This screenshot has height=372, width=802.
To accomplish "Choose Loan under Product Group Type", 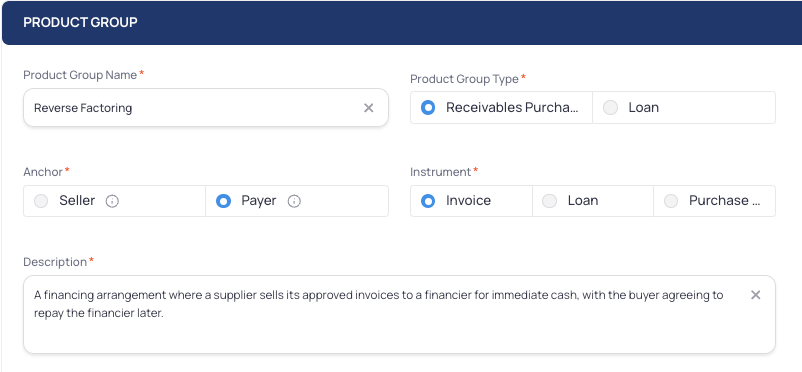I will (x=684, y=107).
